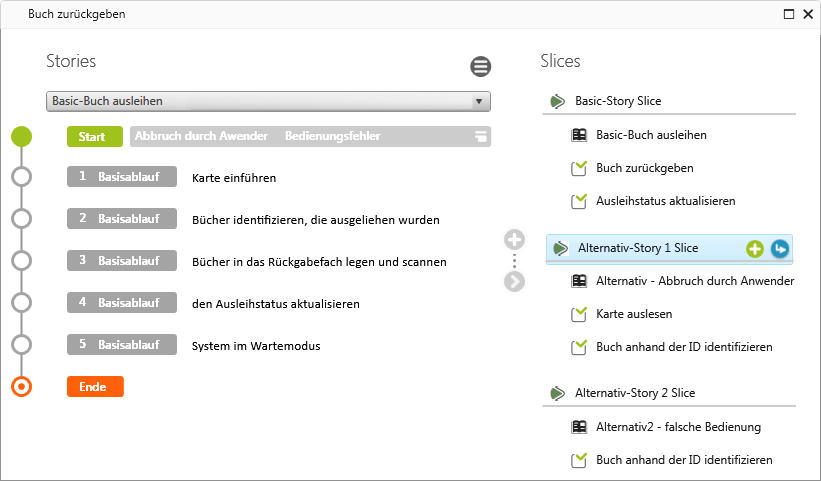The image size is (821, 481).
Task: Toggle checkmark beside Buch zurückgeben slice item
Action: pos(579,168)
